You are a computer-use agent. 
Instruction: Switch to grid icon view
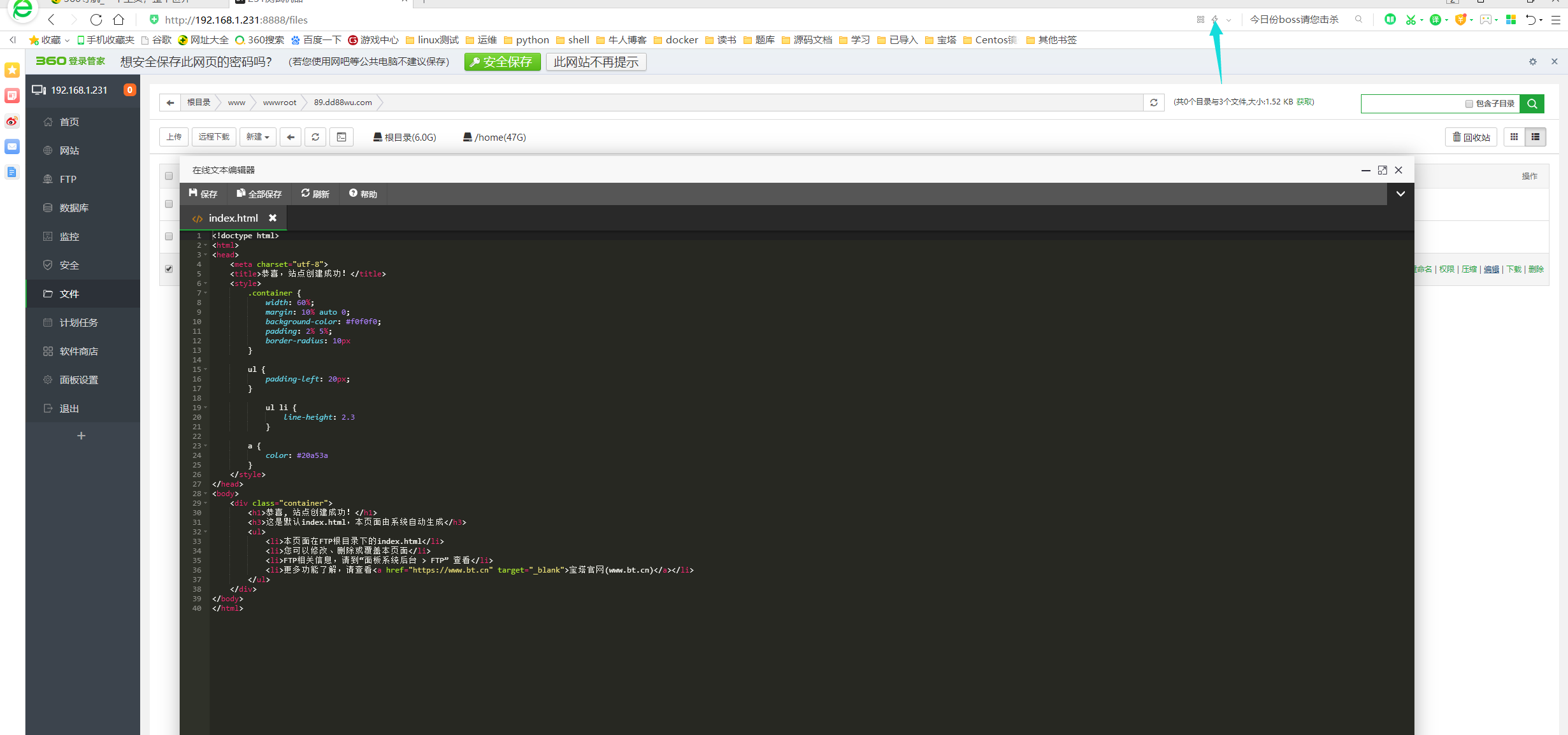click(x=1514, y=137)
